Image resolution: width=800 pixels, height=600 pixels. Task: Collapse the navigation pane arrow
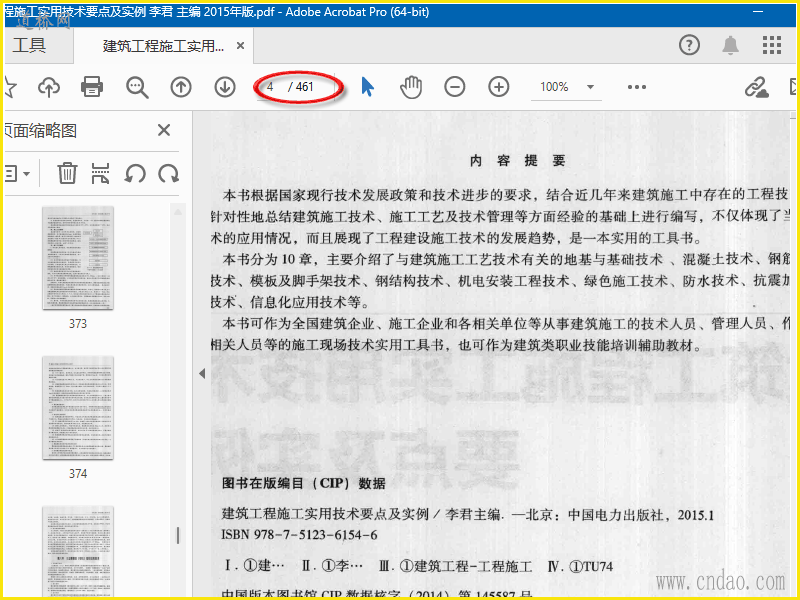pyautogui.click(x=202, y=373)
